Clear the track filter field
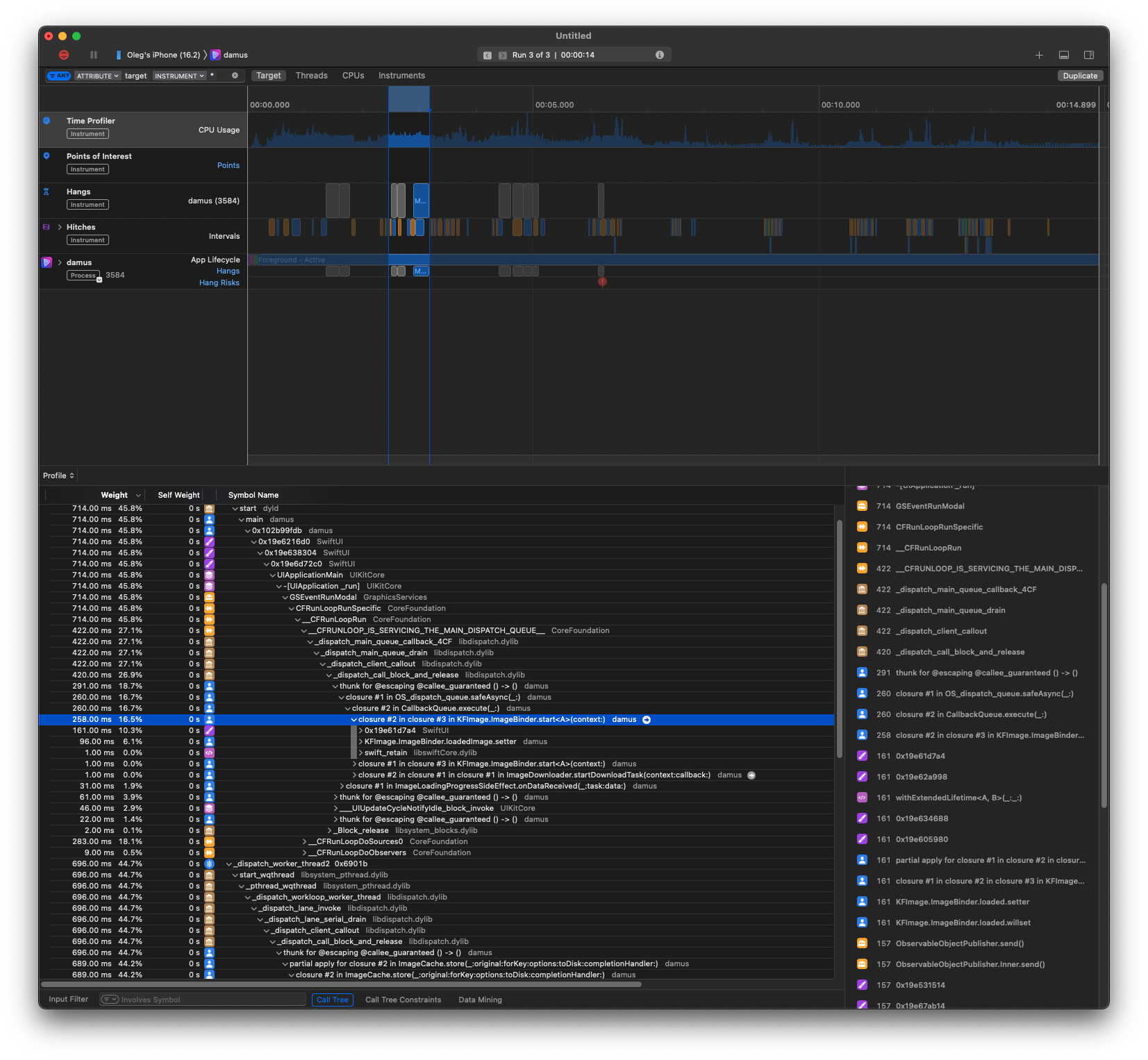Screen dimensions: 1148x1060 [x=235, y=76]
